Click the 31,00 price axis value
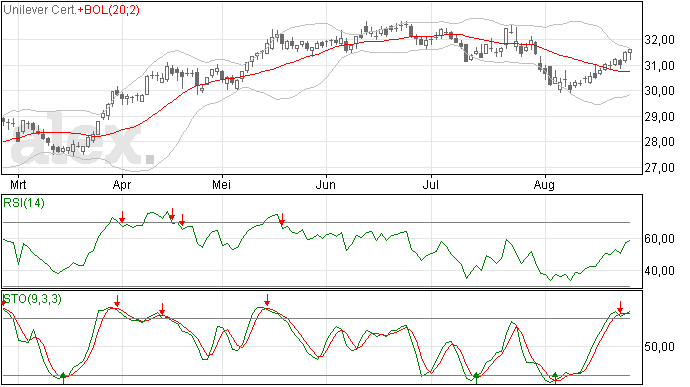The height and width of the screenshot is (387, 690). [x=659, y=66]
